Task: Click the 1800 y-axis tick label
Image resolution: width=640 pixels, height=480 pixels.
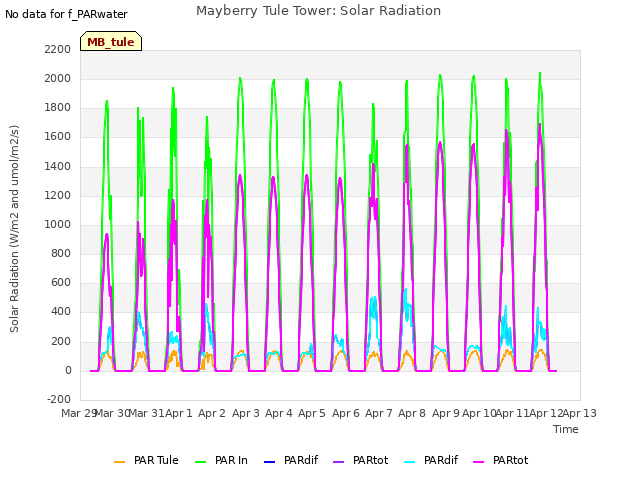Action: click(58, 108)
